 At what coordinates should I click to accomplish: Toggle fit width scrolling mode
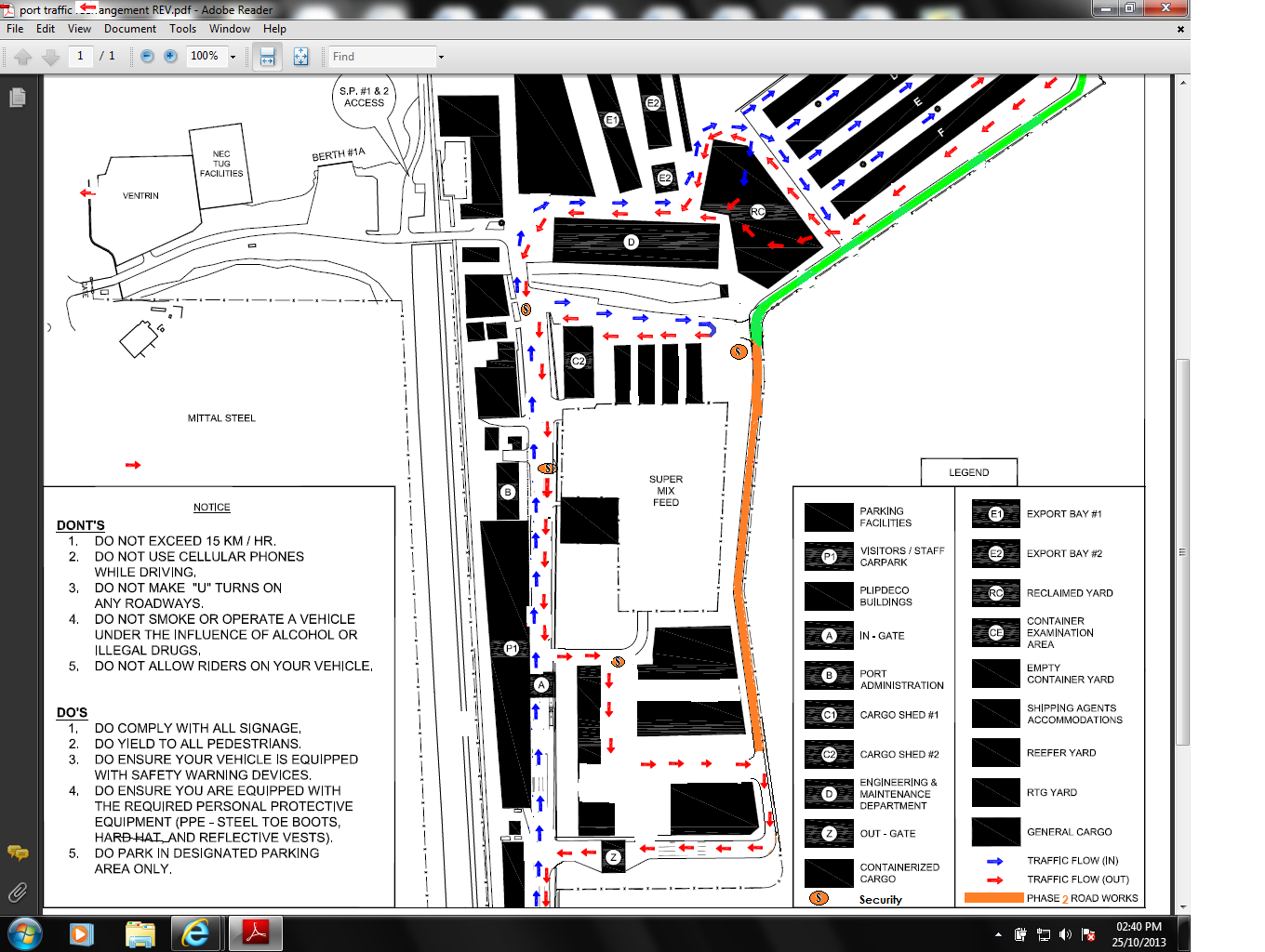267,57
